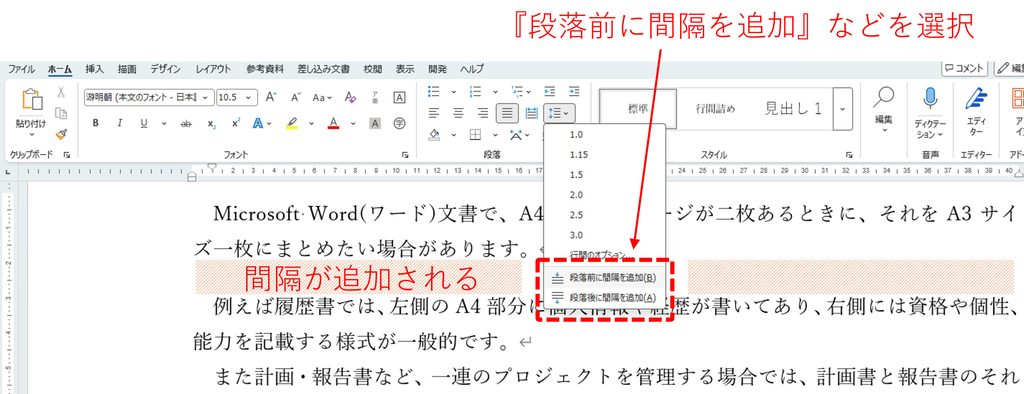Switch to the 差し込み文書 tab
This screenshot has width=1024, height=394.
click(323, 69)
